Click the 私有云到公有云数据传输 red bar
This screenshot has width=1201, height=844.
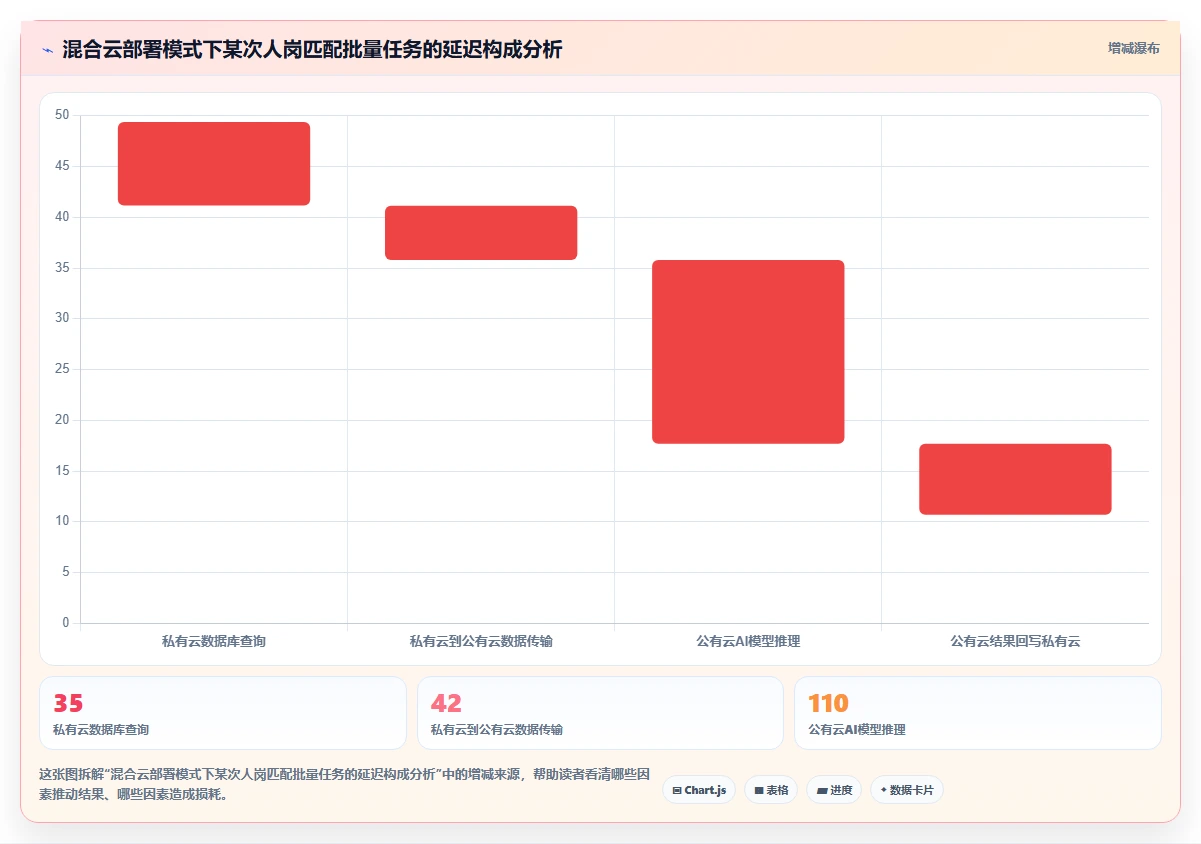(x=481, y=233)
